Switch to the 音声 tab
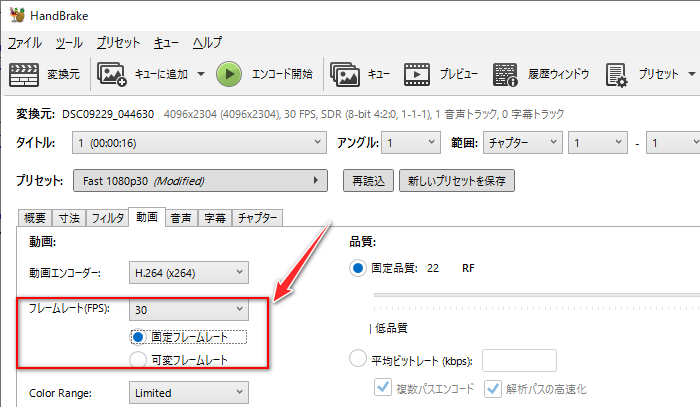Image resolution: width=700 pixels, height=407 pixels. pyautogui.click(x=181, y=218)
